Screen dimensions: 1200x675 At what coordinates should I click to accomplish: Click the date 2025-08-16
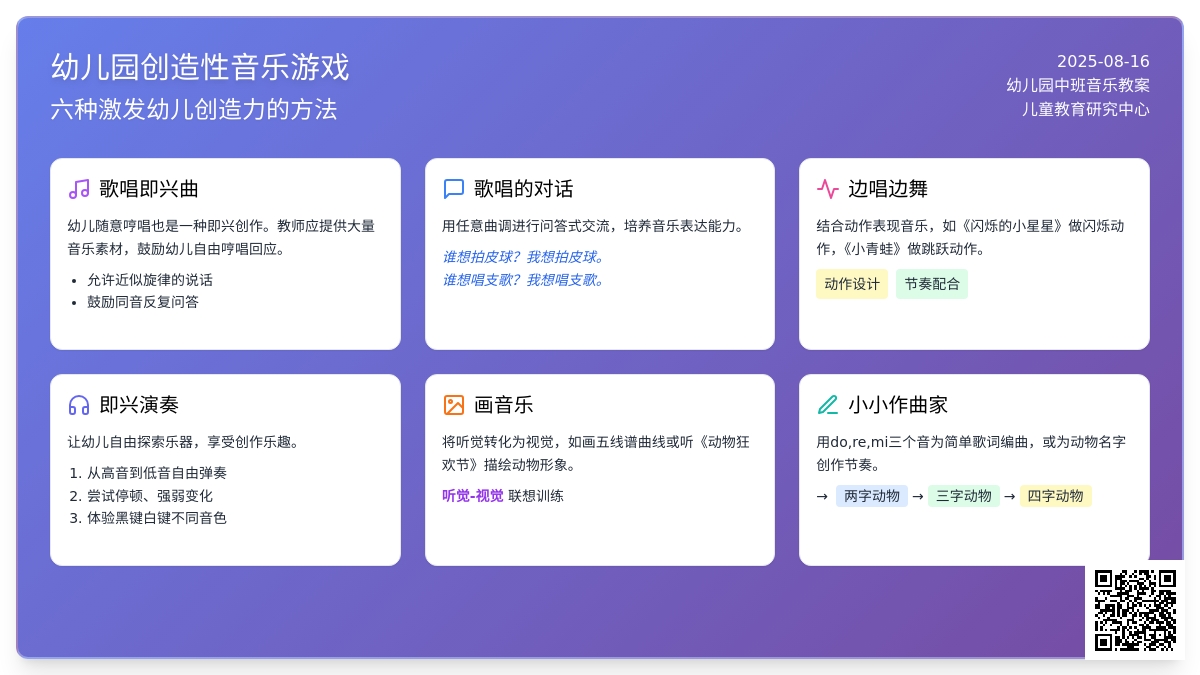coord(1103,61)
